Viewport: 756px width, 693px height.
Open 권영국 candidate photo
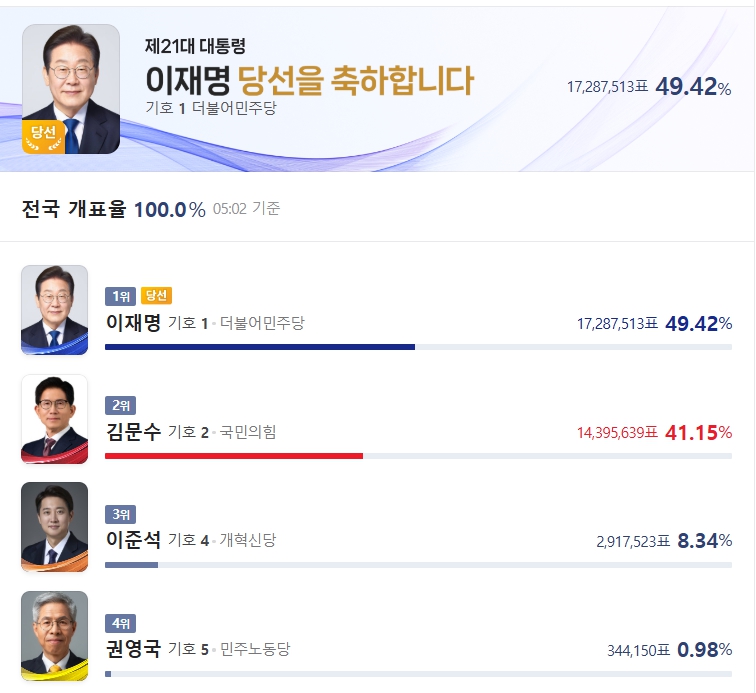click(54, 636)
